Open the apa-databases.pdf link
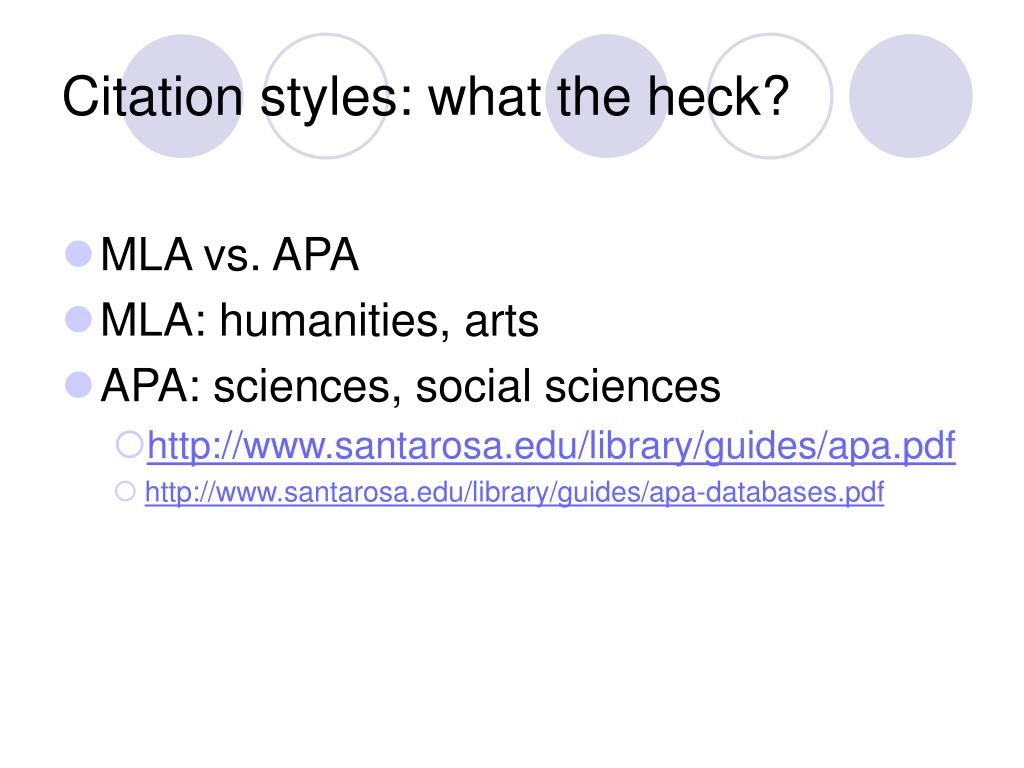The width and height of the screenshot is (1024, 768). pyautogui.click(x=515, y=492)
